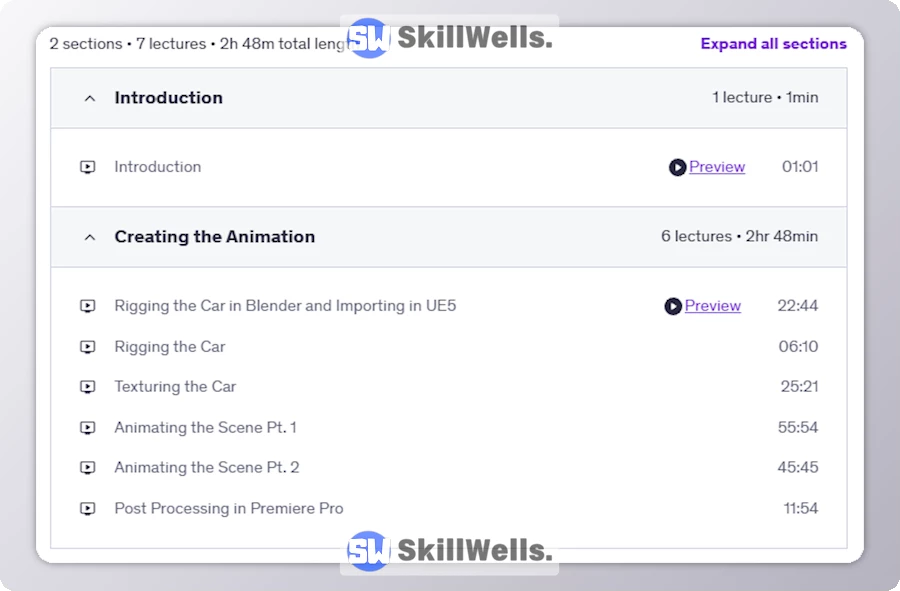Open the Texturing the Car lecture
The height and width of the screenshot is (591, 900).
[x=175, y=387]
